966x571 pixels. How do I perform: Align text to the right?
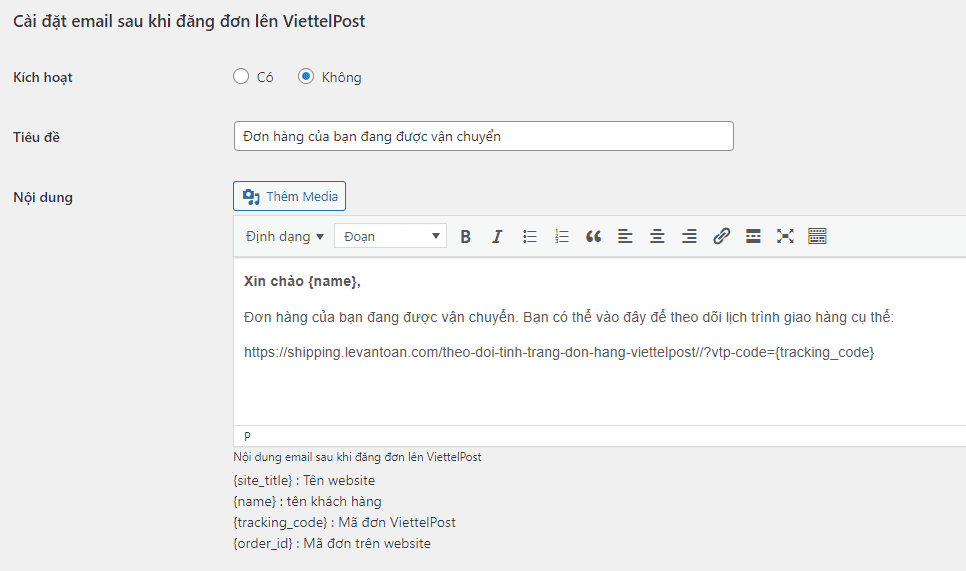pos(689,237)
